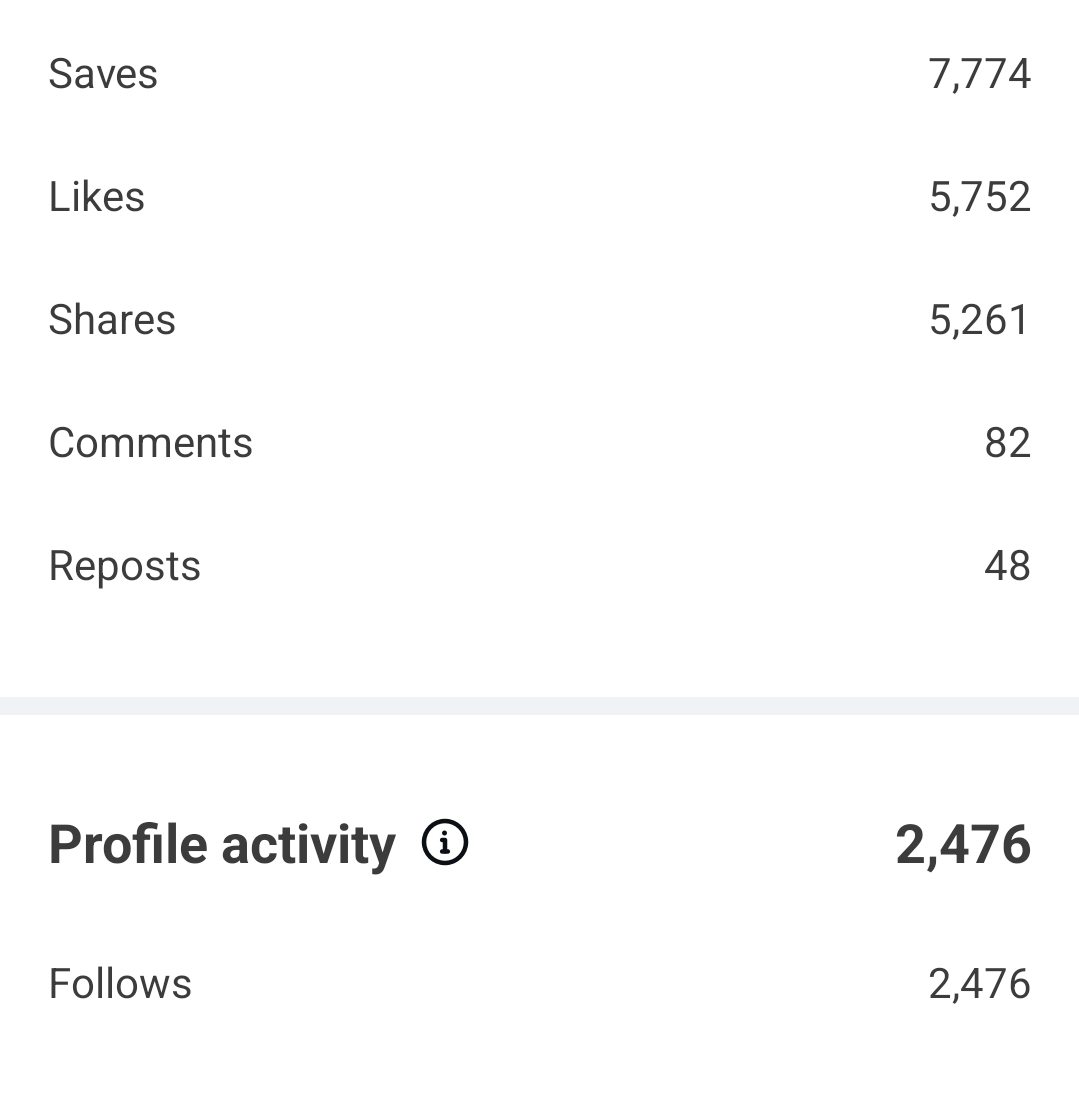The image size is (1079, 1100).
Task: Click the word Profile in the bold heading
Action: click(x=127, y=844)
